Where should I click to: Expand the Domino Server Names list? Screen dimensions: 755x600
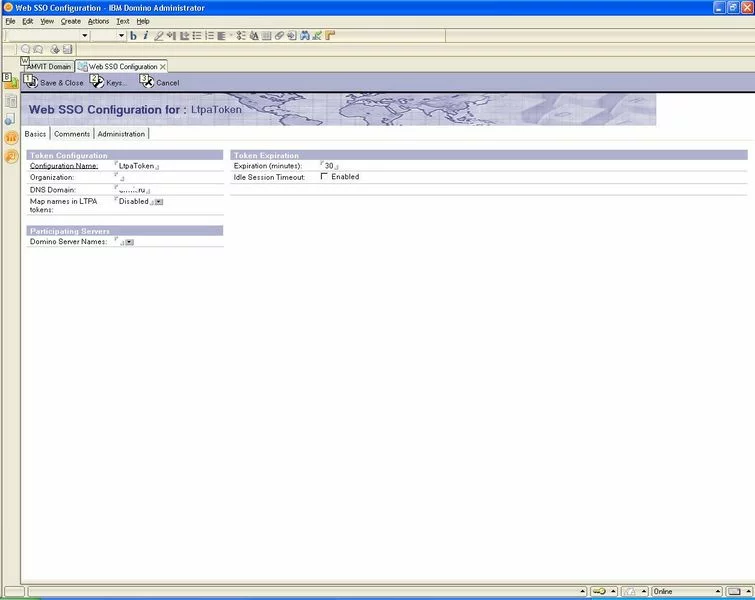pyautogui.click(x=130, y=242)
